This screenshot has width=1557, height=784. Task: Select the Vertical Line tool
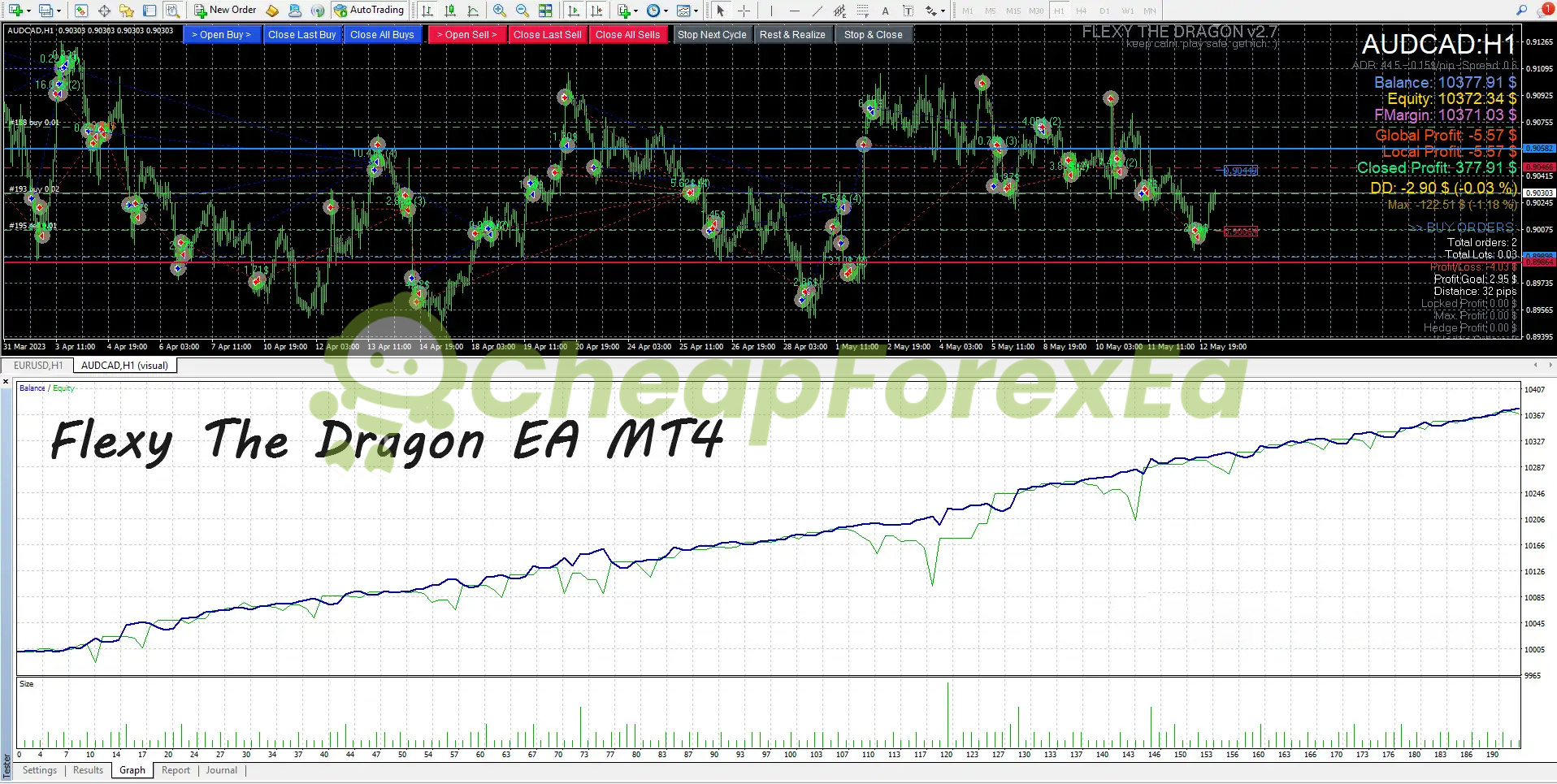[x=771, y=11]
